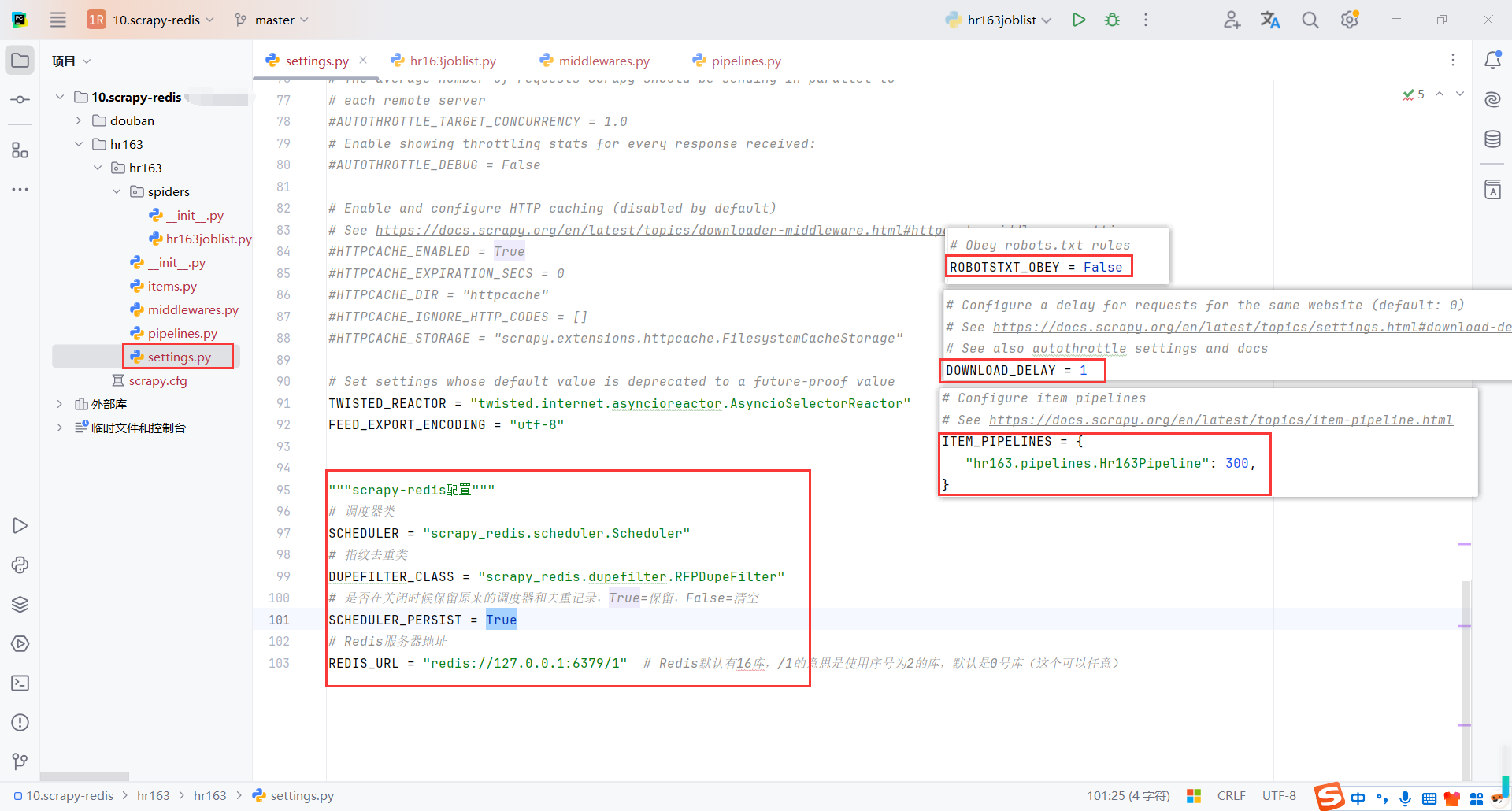Open IDE settings gear
This screenshot has height=811, width=1512.
(1350, 20)
